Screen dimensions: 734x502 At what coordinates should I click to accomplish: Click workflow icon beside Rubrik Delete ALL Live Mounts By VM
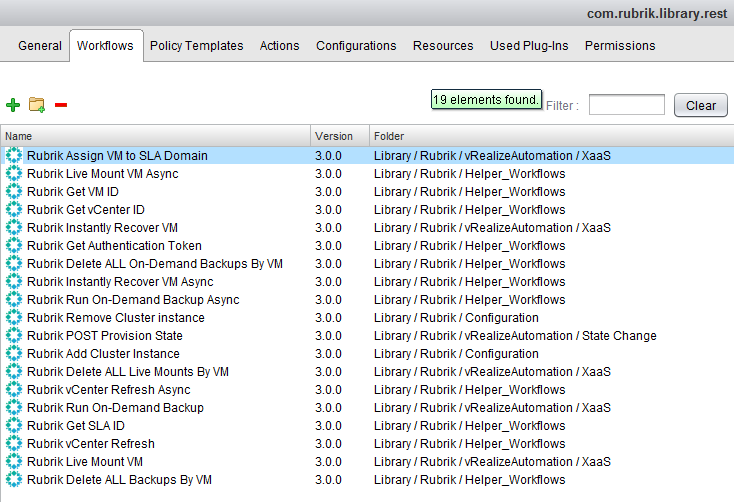tap(14, 372)
